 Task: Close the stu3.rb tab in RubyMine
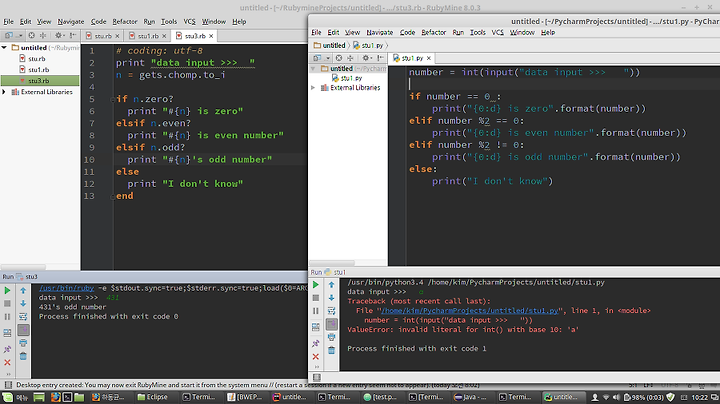point(211,36)
